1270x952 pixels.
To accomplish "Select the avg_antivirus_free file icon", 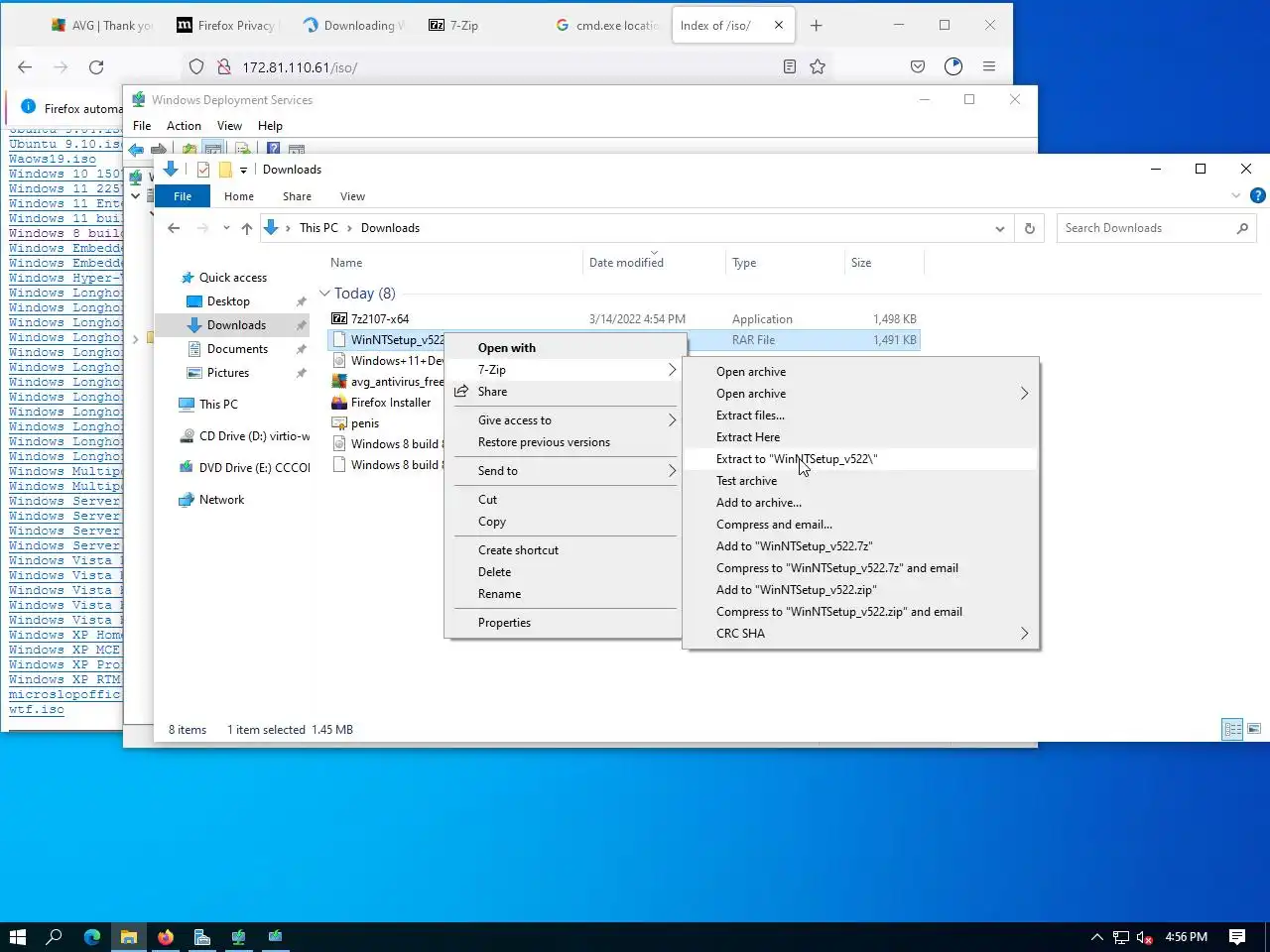I will tap(339, 382).
